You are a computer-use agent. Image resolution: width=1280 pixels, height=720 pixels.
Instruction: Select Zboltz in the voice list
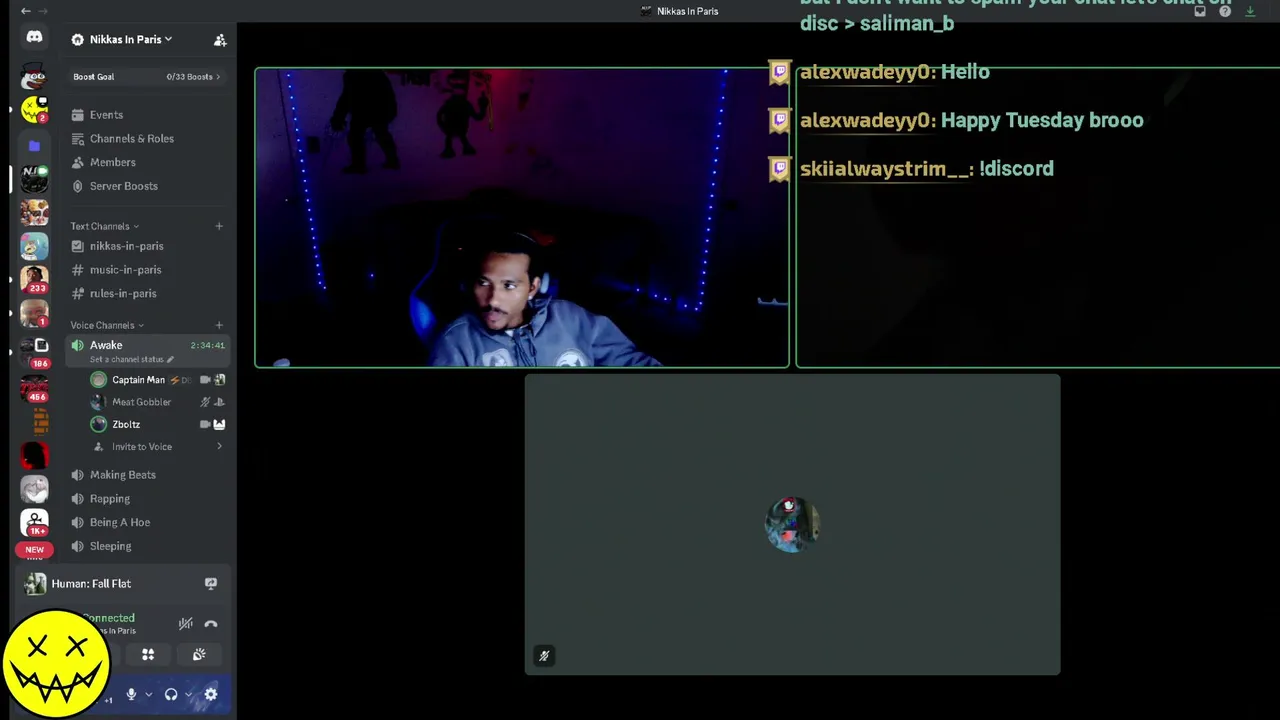[x=158, y=425]
